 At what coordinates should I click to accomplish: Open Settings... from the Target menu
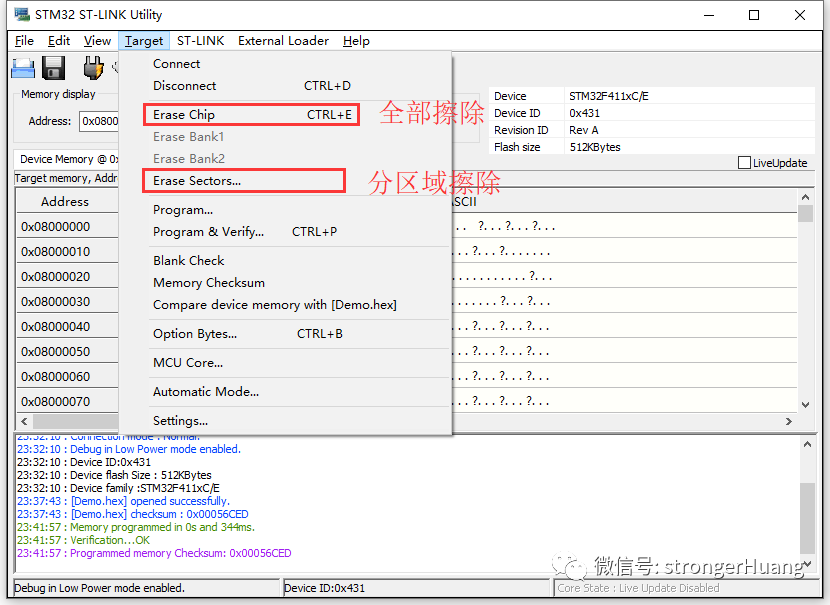(x=286, y=421)
